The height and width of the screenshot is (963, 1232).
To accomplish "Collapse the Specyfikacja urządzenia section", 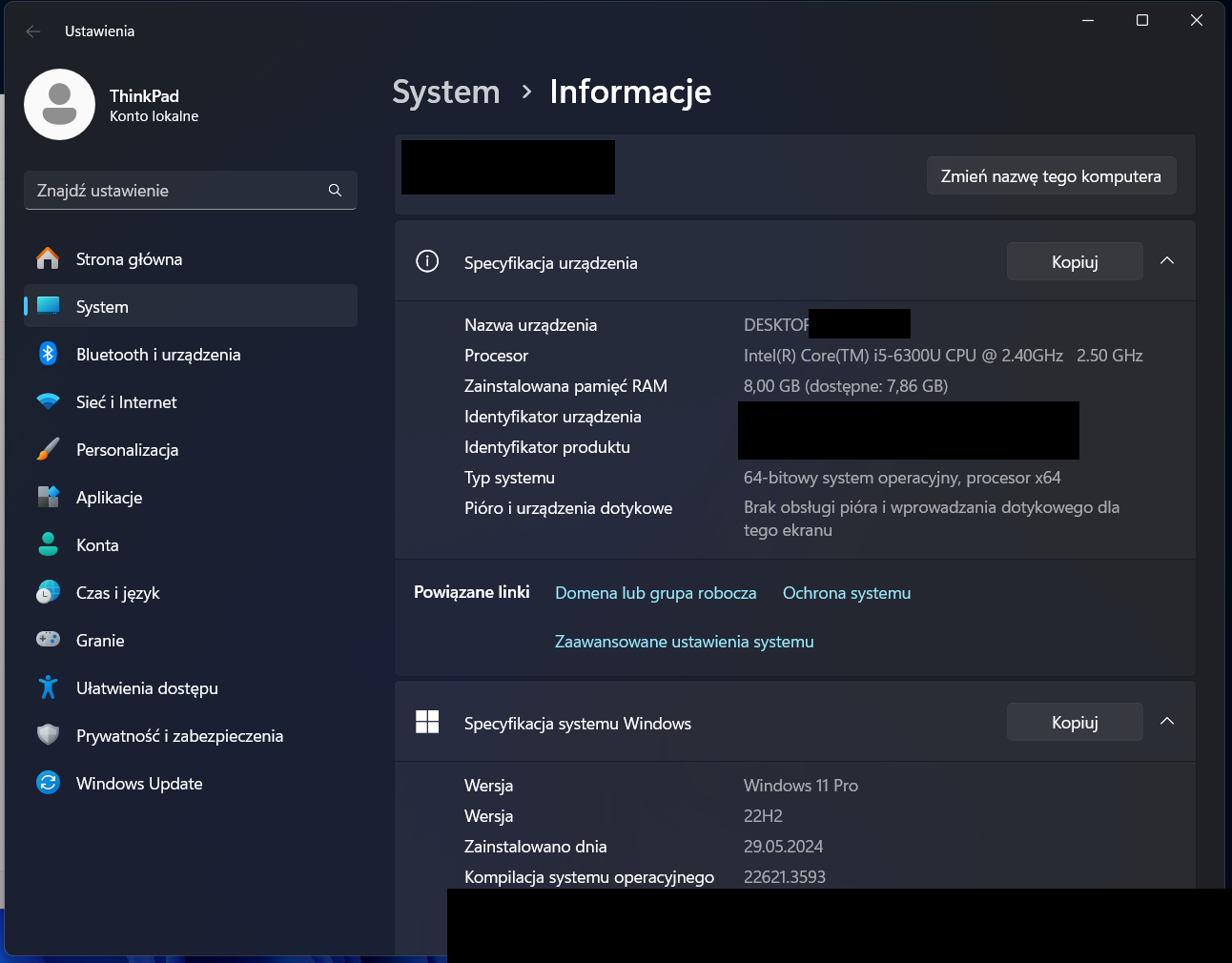I will (1166, 261).
